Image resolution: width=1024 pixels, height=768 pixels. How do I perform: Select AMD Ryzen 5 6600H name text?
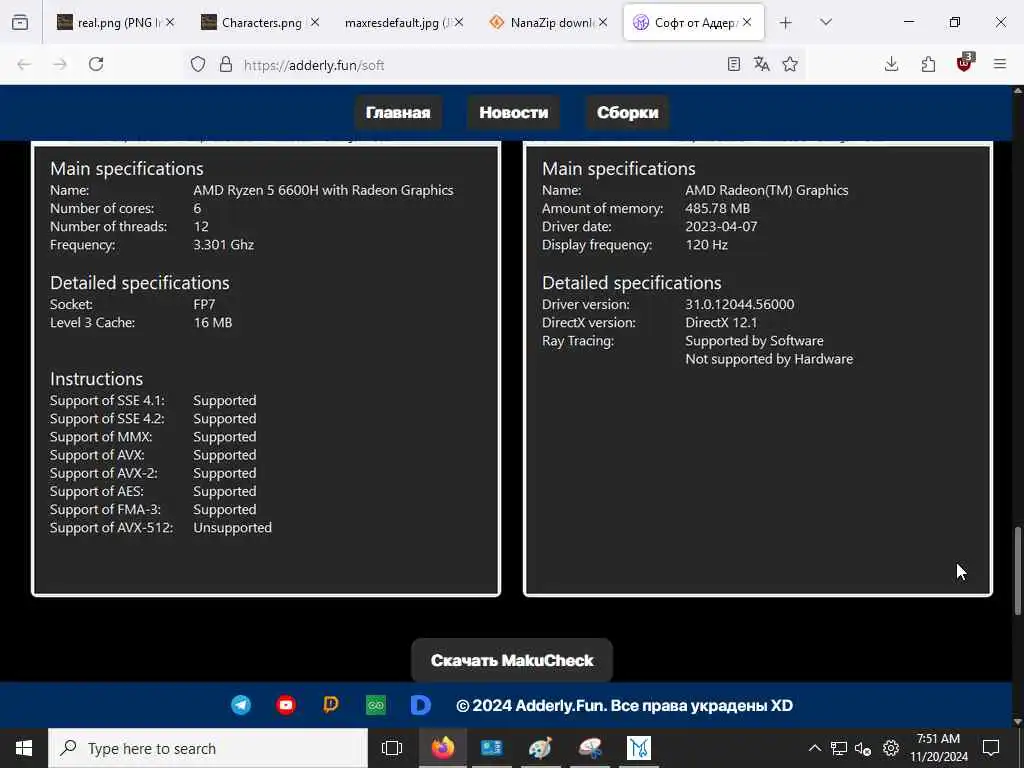click(x=323, y=190)
